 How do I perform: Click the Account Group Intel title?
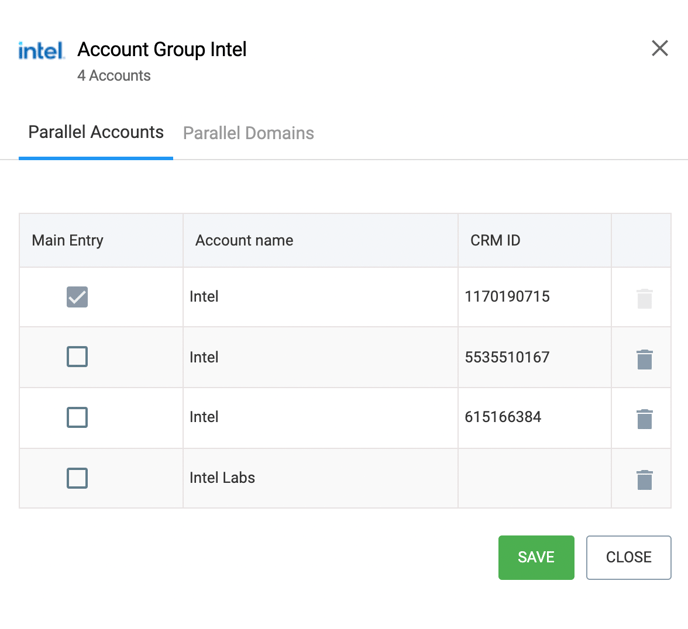pyautogui.click(x=162, y=49)
